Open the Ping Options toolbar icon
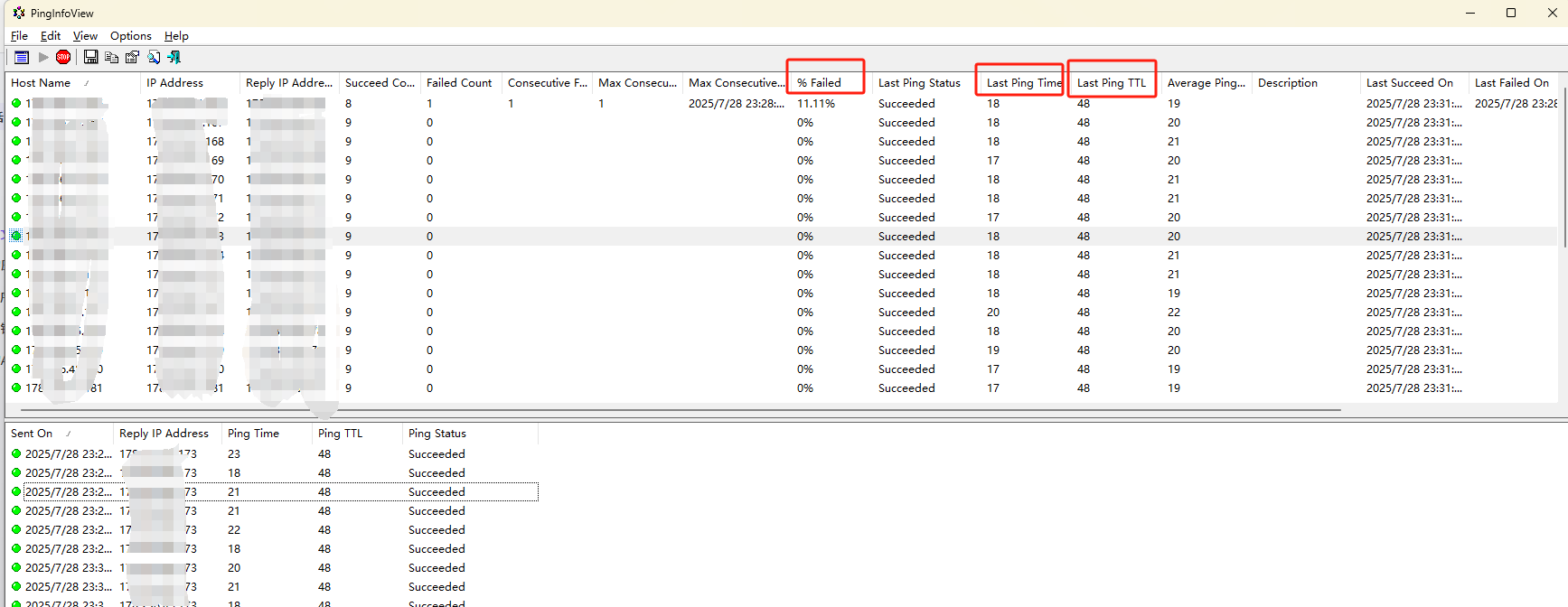 point(22,58)
